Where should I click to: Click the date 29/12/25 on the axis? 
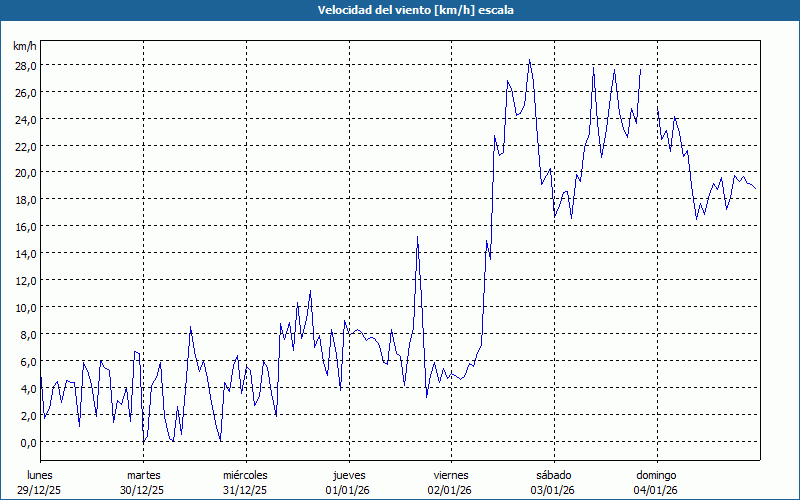(41, 489)
